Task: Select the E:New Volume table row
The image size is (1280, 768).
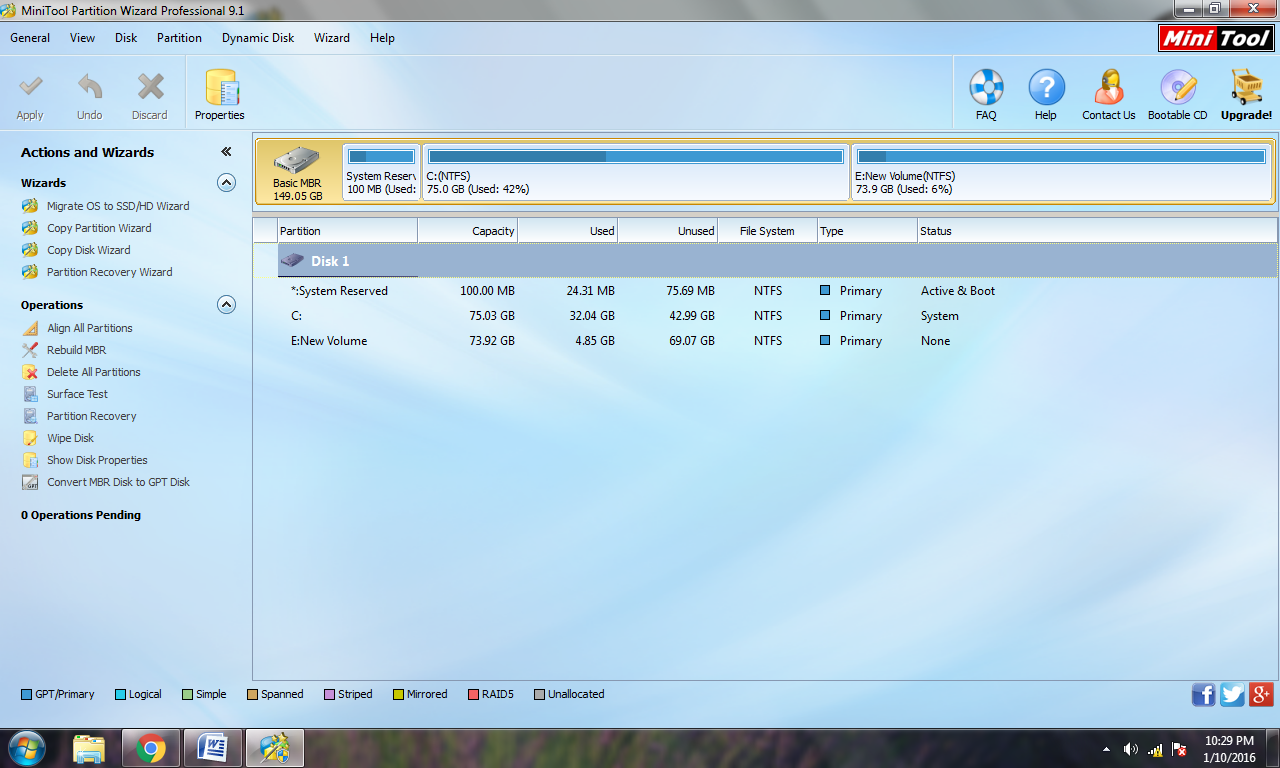Action: tap(778, 341)
